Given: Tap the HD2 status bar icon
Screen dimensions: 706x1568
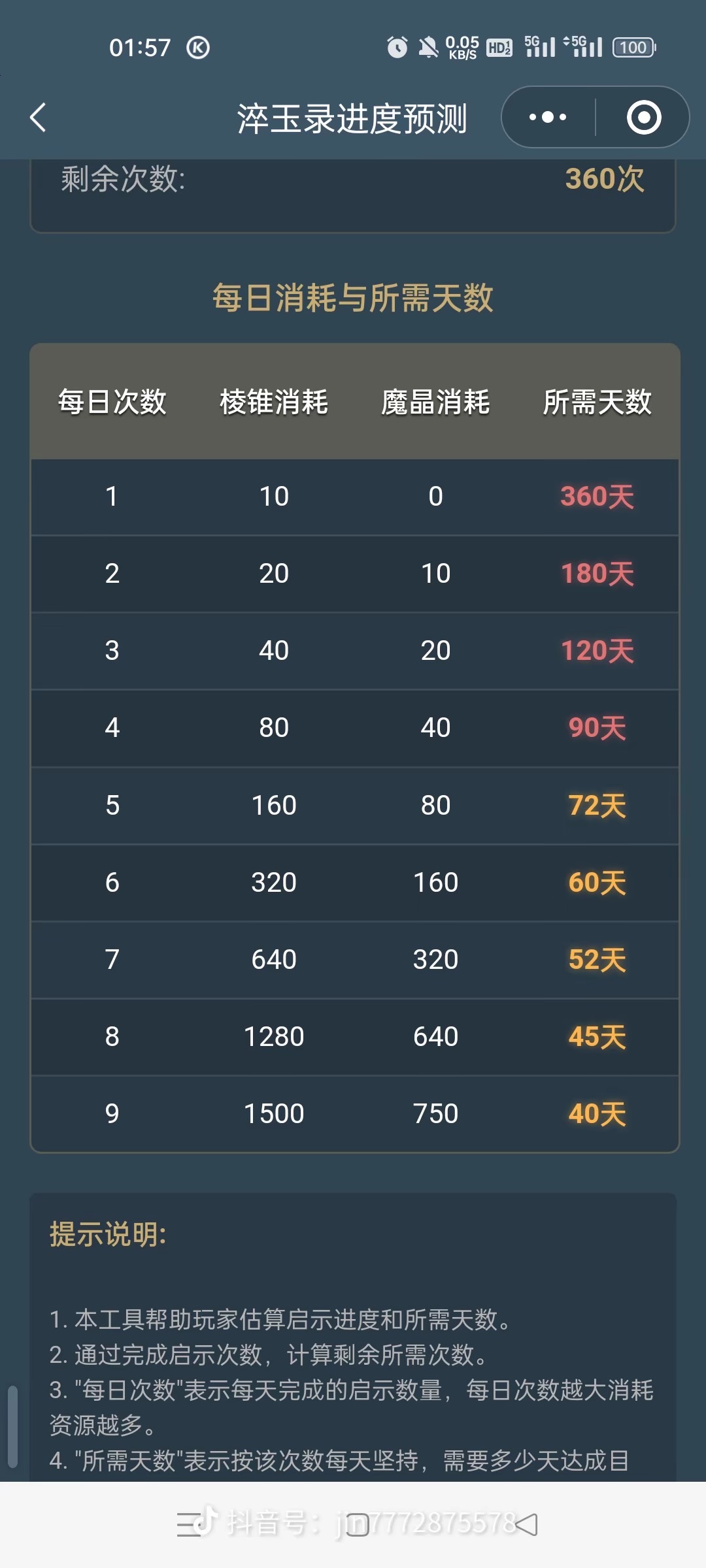Looking at the screenshot, I should click(x=499, y=48).
